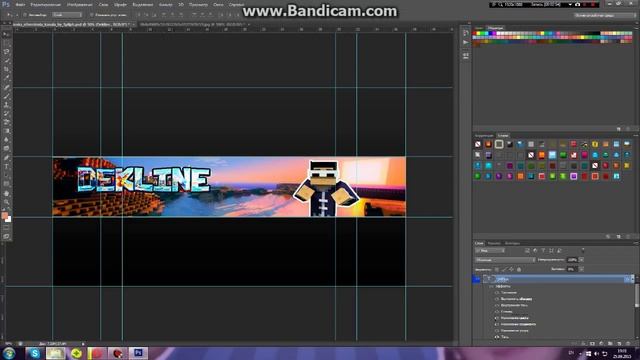The image size is (640, 360).
Task: Toggle visibility of all layer Effects
Action: [491, 287]
